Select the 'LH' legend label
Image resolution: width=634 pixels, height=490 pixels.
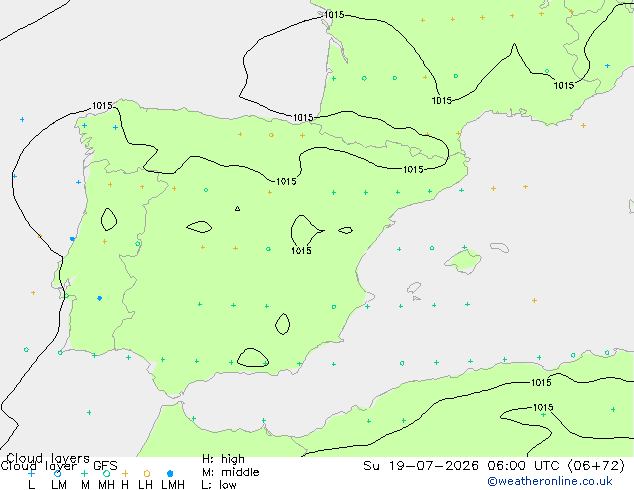coord(145,484)
